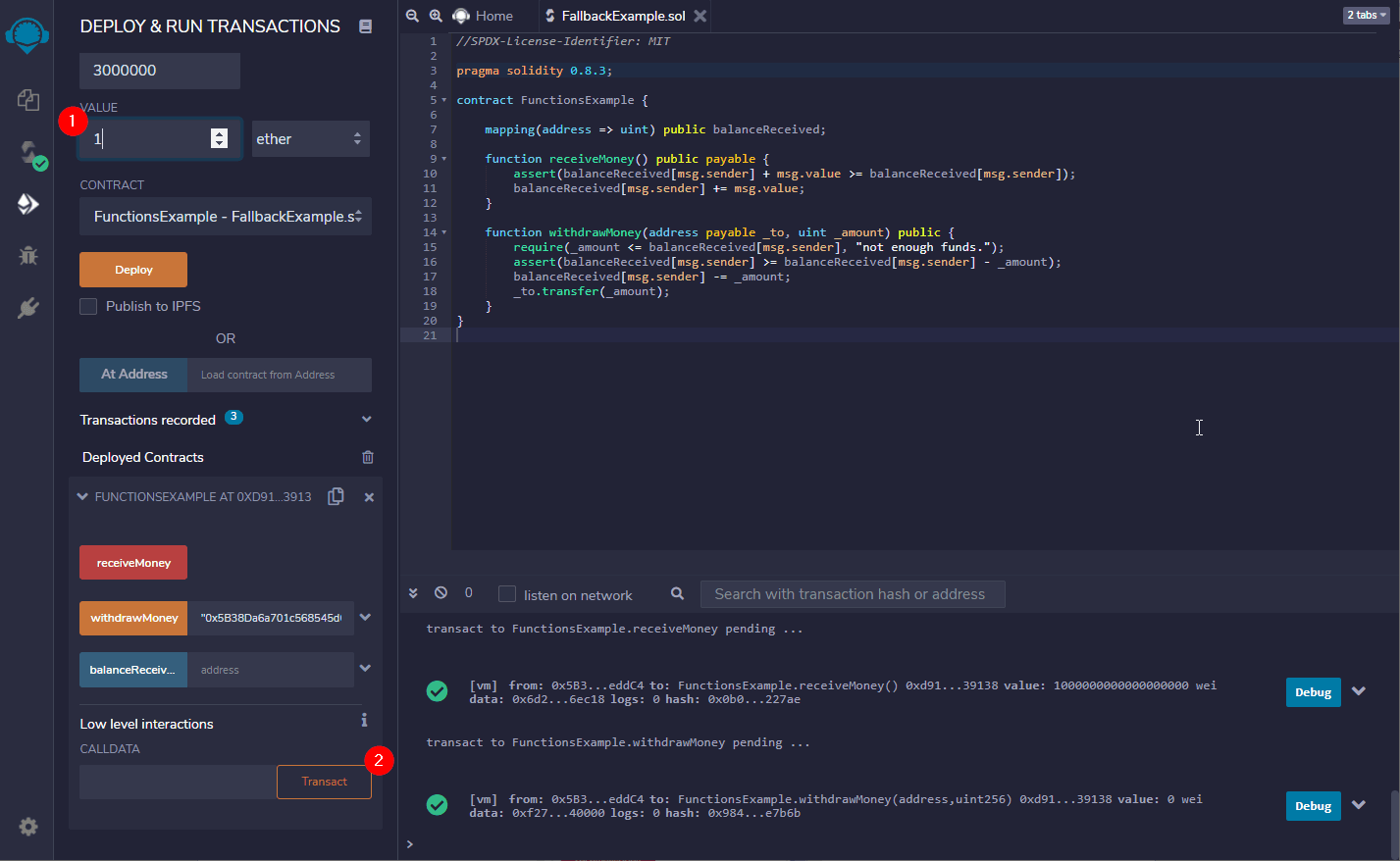Image resolution: width=1400 pixels, height=861 pixels.
Task: Open the Remix home logo icon
Action: pyautogui.click(x=26, y=35)
